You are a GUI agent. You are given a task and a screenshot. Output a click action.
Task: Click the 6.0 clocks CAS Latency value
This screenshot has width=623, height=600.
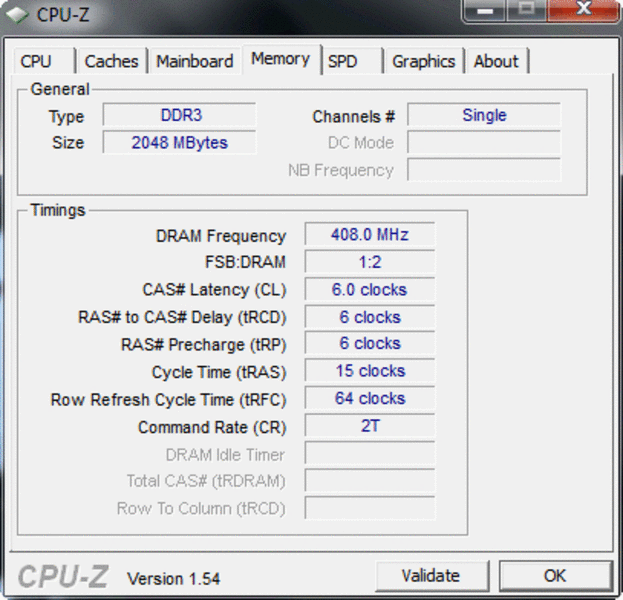point(370,289)
